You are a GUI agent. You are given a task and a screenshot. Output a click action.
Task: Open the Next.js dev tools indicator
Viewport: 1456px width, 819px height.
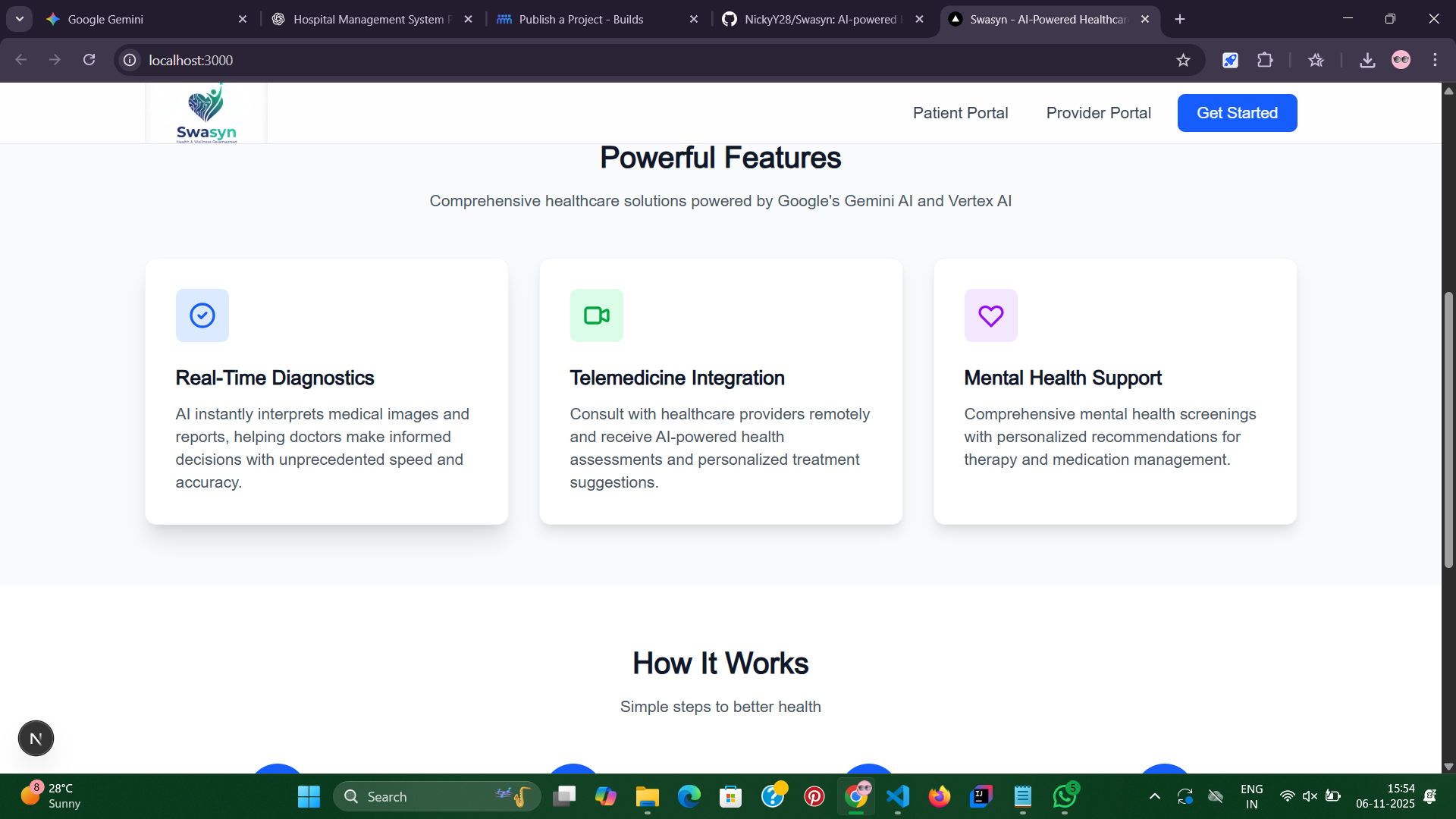tap(36, 739)
